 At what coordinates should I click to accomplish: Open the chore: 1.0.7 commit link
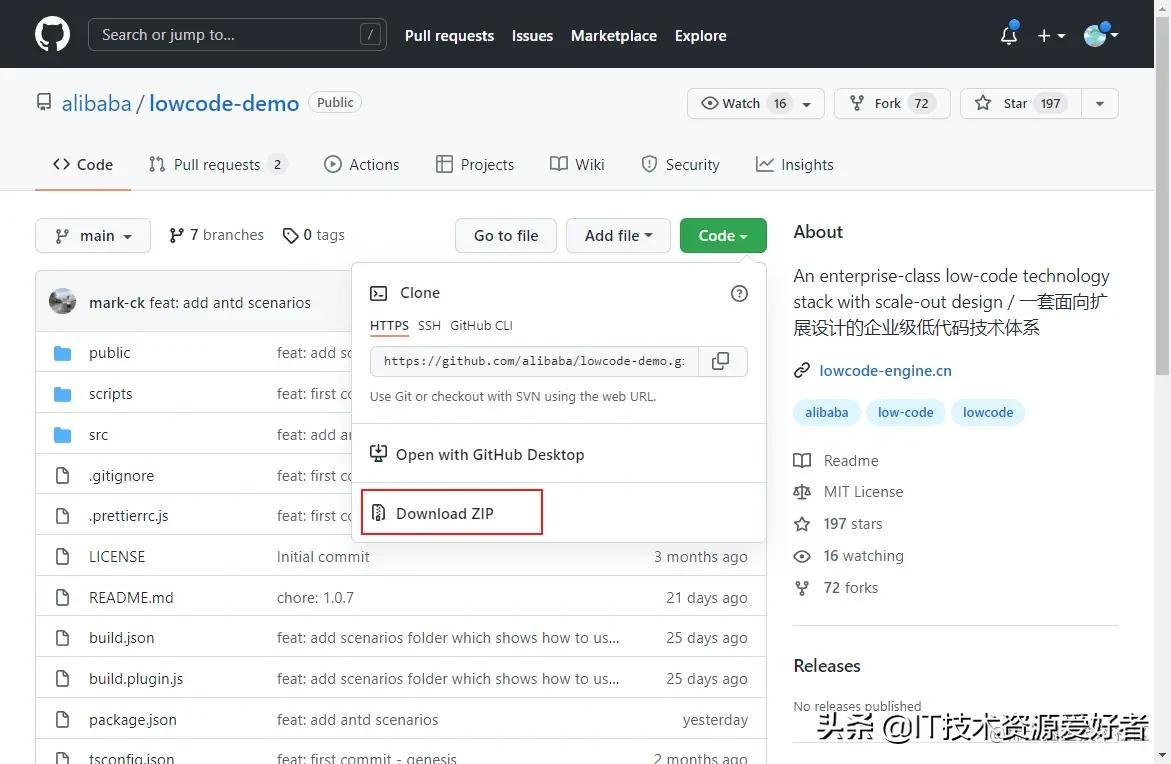pos(315,597)
